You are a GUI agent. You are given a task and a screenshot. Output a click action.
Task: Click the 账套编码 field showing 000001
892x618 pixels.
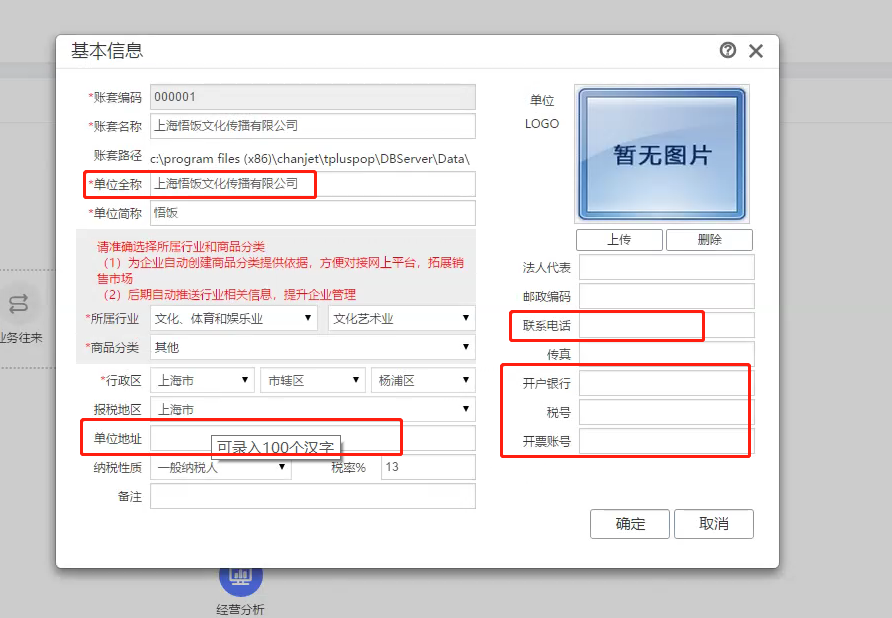[312, 97]
